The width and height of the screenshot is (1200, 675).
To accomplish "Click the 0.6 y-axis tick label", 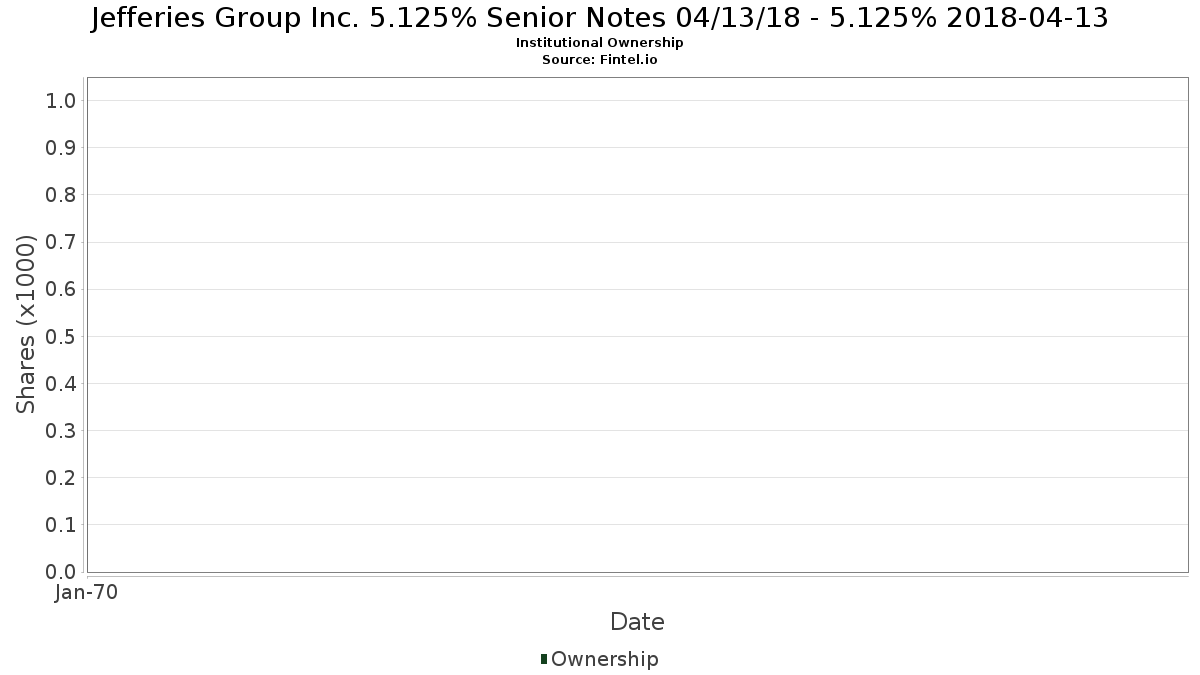I will [x=61, y=289].
